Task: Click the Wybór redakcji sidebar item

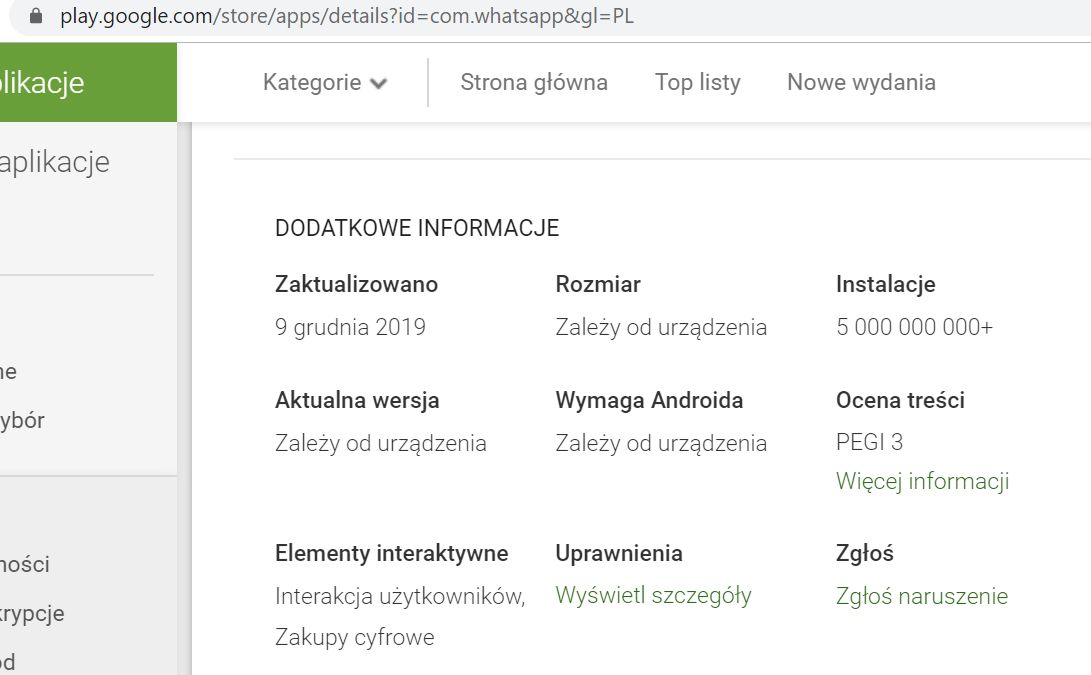Action: 28,420
